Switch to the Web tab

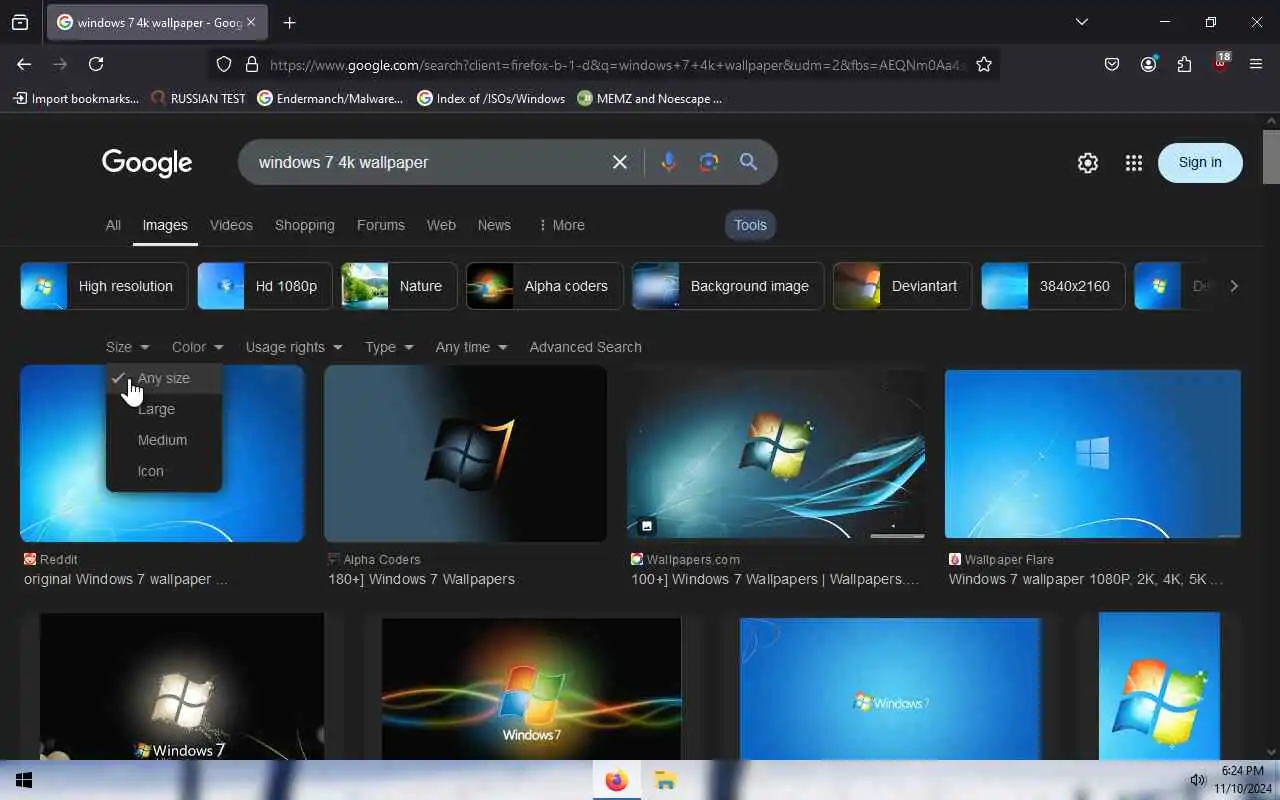(441, 225)
